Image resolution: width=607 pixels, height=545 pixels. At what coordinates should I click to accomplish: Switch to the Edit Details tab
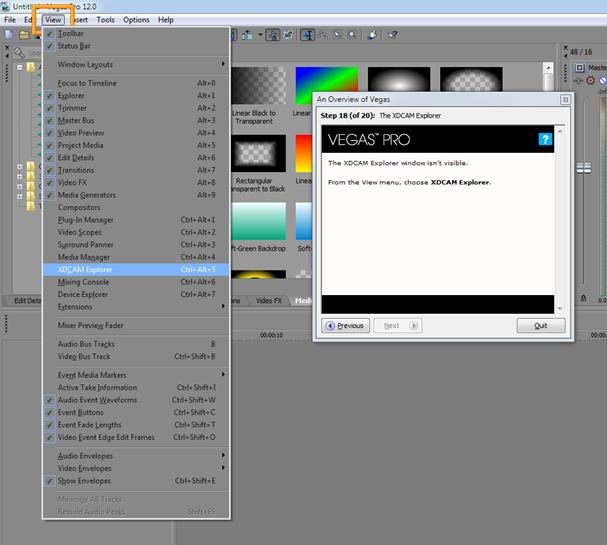[x=26, y=301]
